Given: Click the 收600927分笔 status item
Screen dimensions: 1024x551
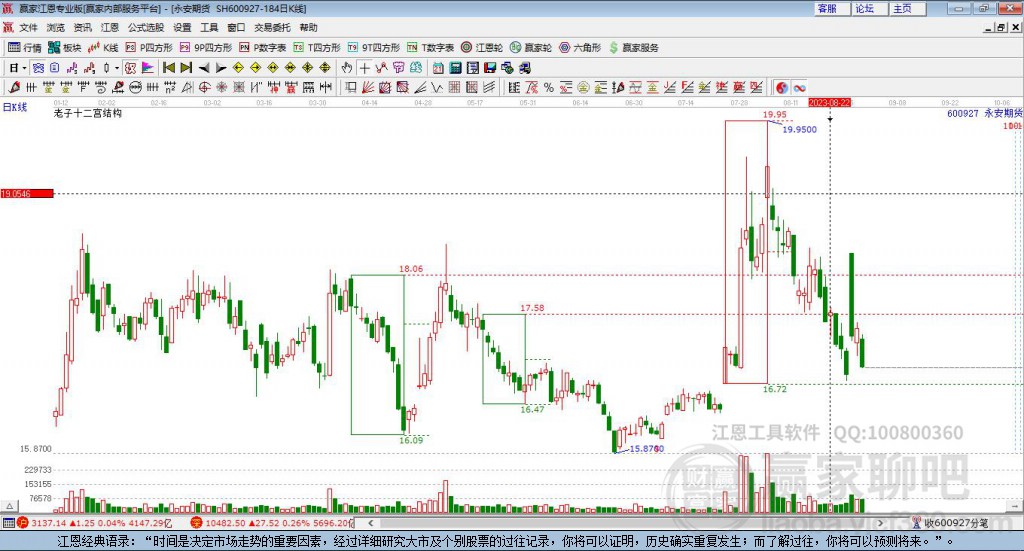Looking at the screenshot, I should [x=950, y=523].
